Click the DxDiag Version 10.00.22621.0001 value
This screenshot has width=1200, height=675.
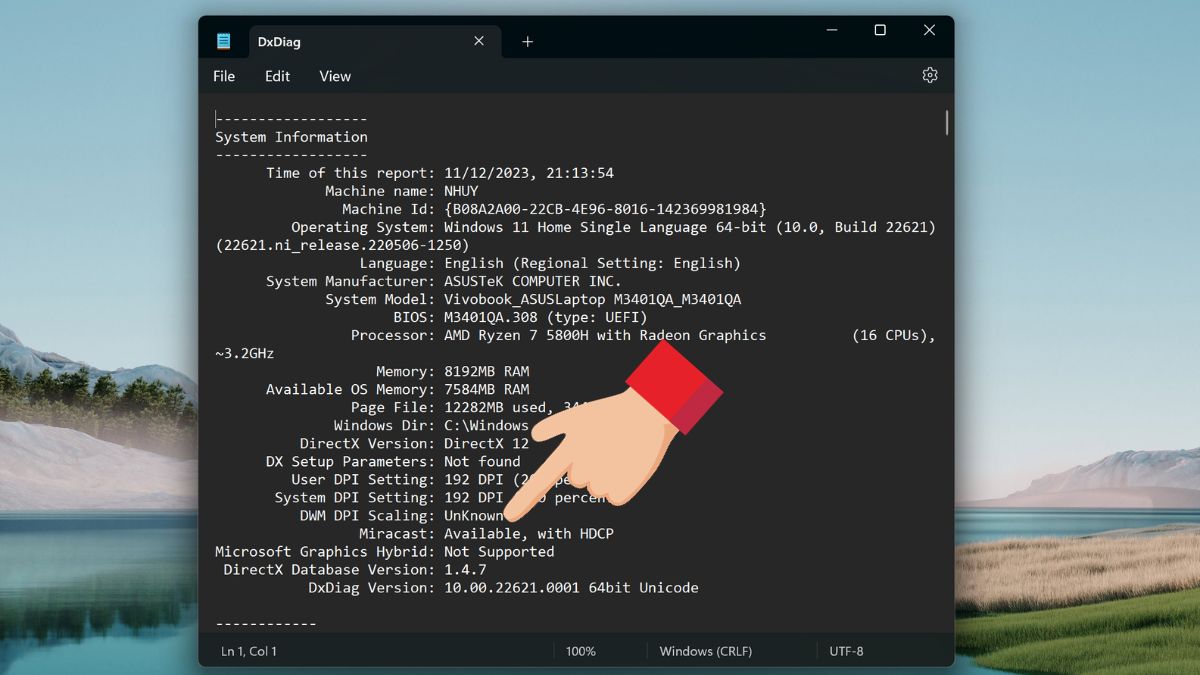571,587
